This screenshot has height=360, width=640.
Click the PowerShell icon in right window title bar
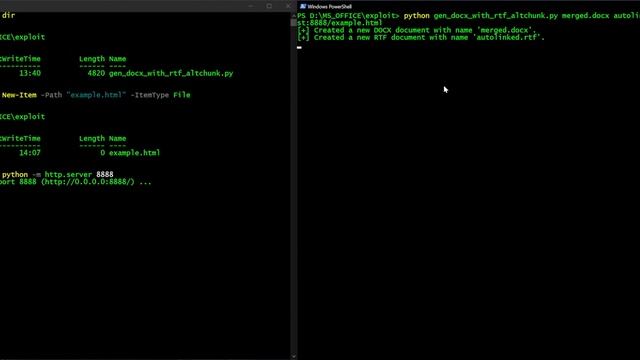(x=303, y=7)
